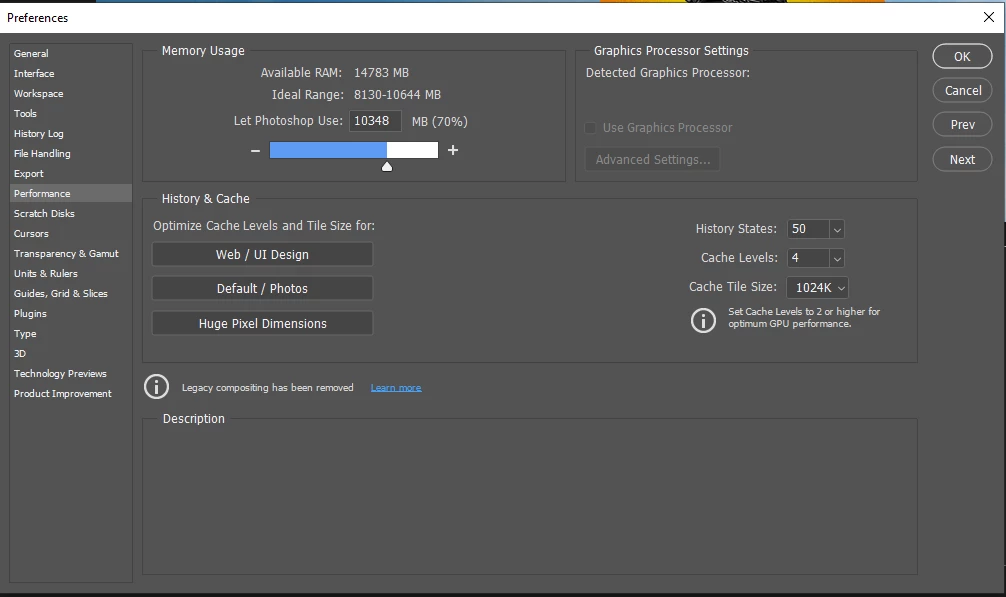
Task: Click info icon beside cache levels tip
Action: 703,320
